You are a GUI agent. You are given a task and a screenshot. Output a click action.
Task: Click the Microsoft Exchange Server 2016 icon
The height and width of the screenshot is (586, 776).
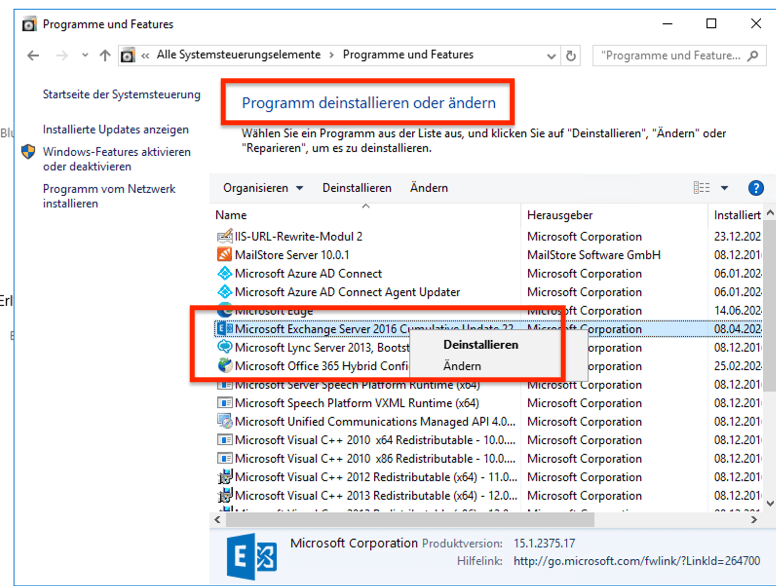click(224, 329)
